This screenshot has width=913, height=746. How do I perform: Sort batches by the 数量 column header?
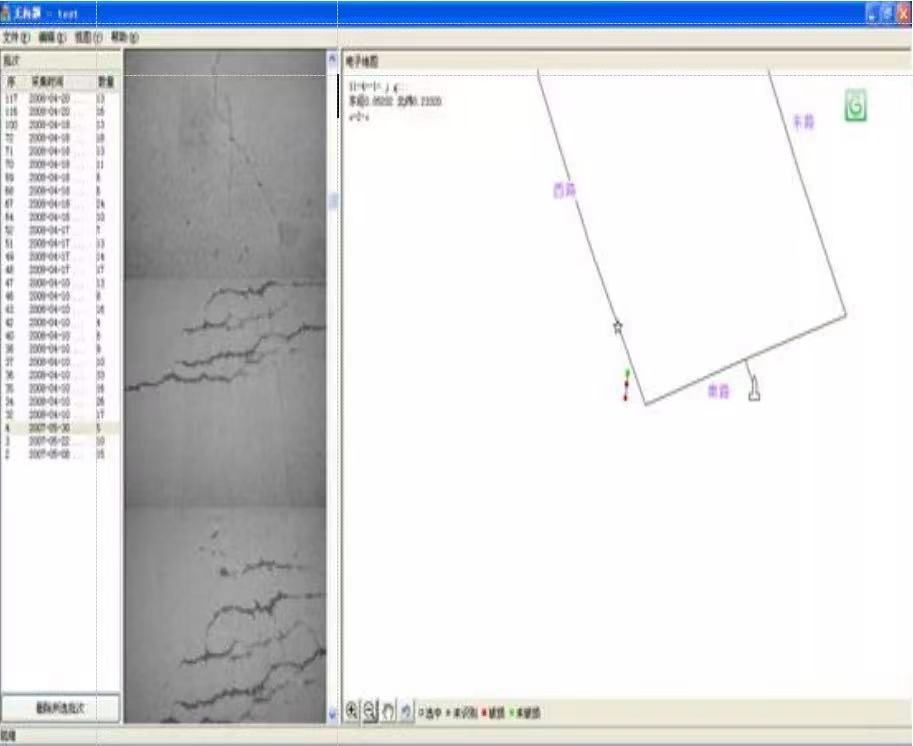(105, 82)
